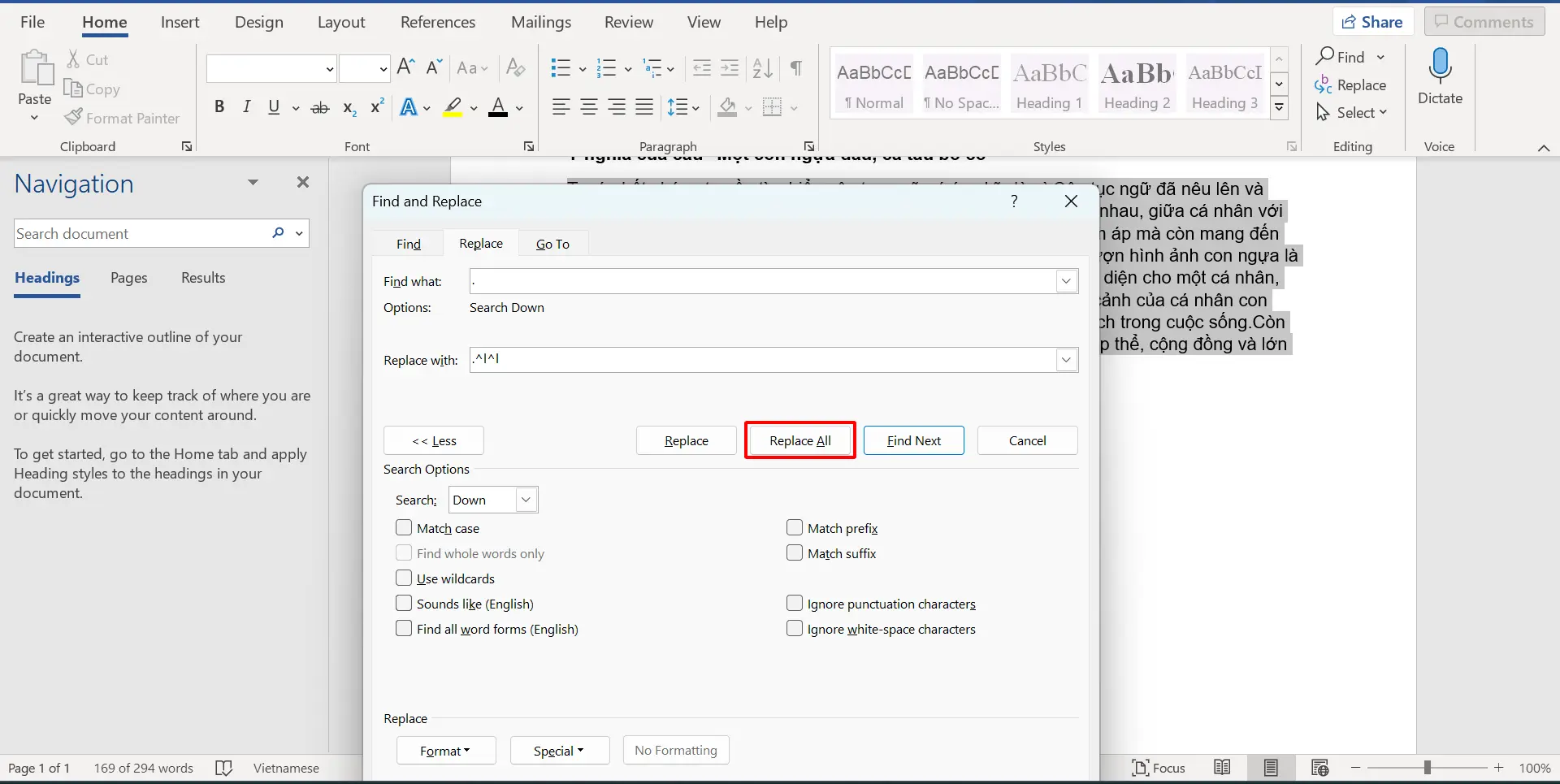Enable Match prefix checkbox

(x=795, y=527)
